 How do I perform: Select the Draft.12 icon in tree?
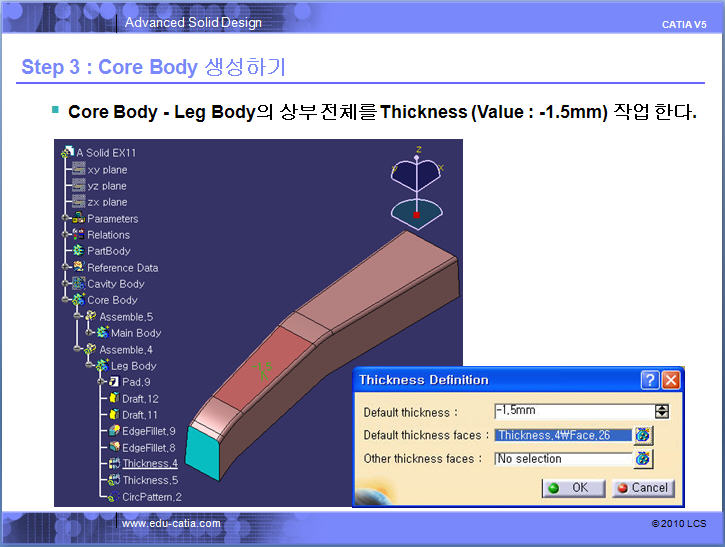(113, 398)
